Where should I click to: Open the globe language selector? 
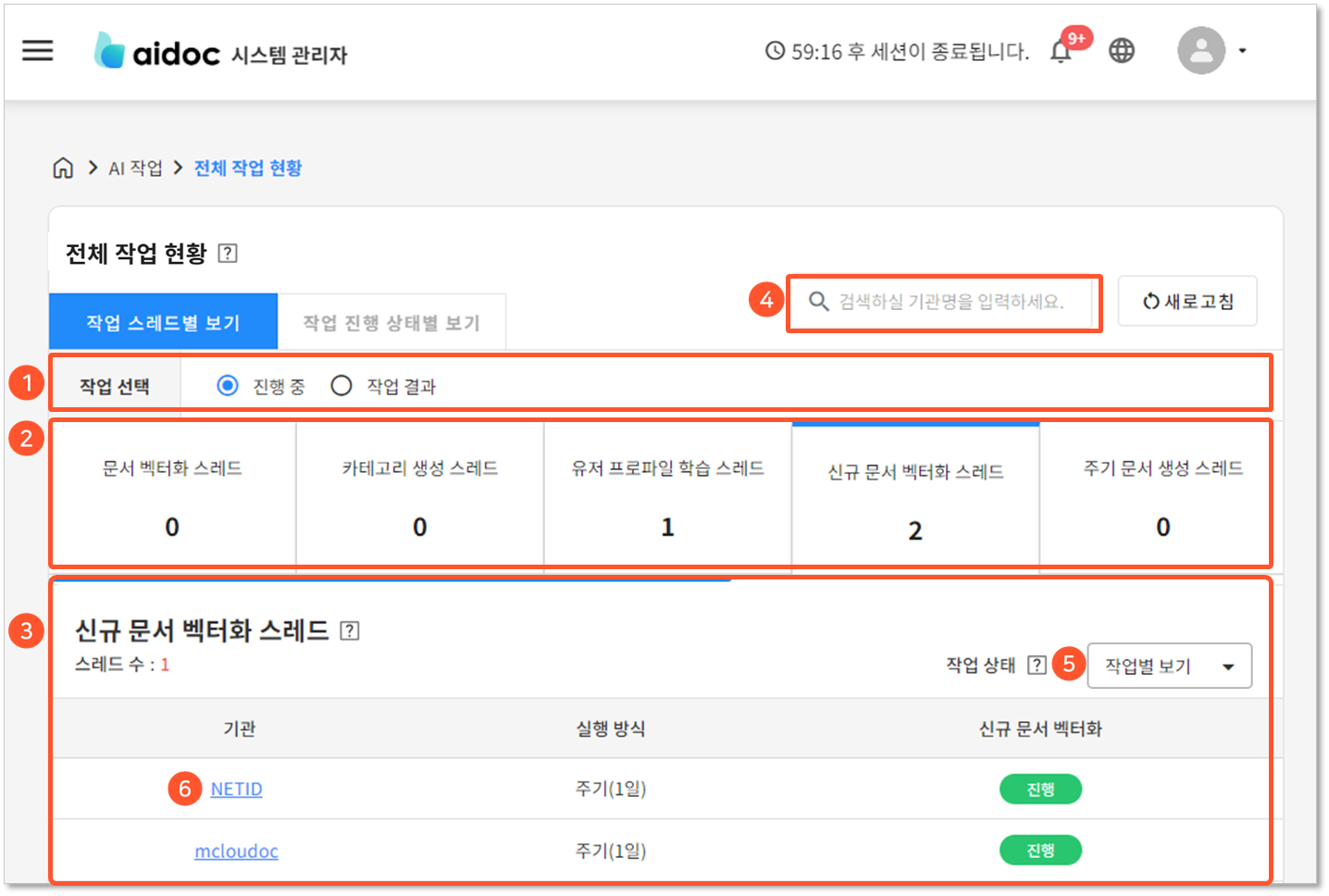tap(1122, 51)
